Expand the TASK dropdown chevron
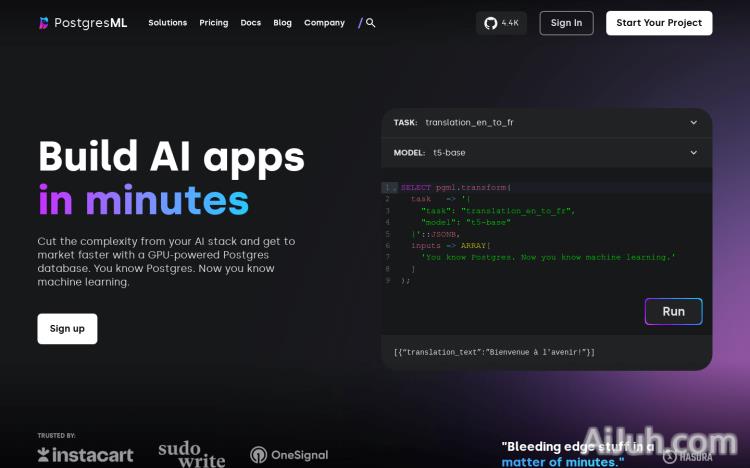The width and height of the screenshot is (750, 468). coord(693,123)
